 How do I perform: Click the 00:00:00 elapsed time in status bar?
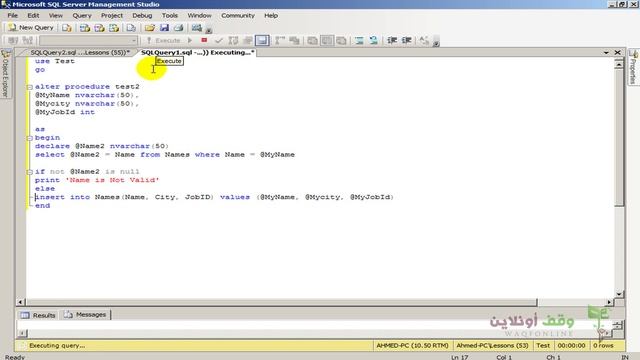coord(571,345)
